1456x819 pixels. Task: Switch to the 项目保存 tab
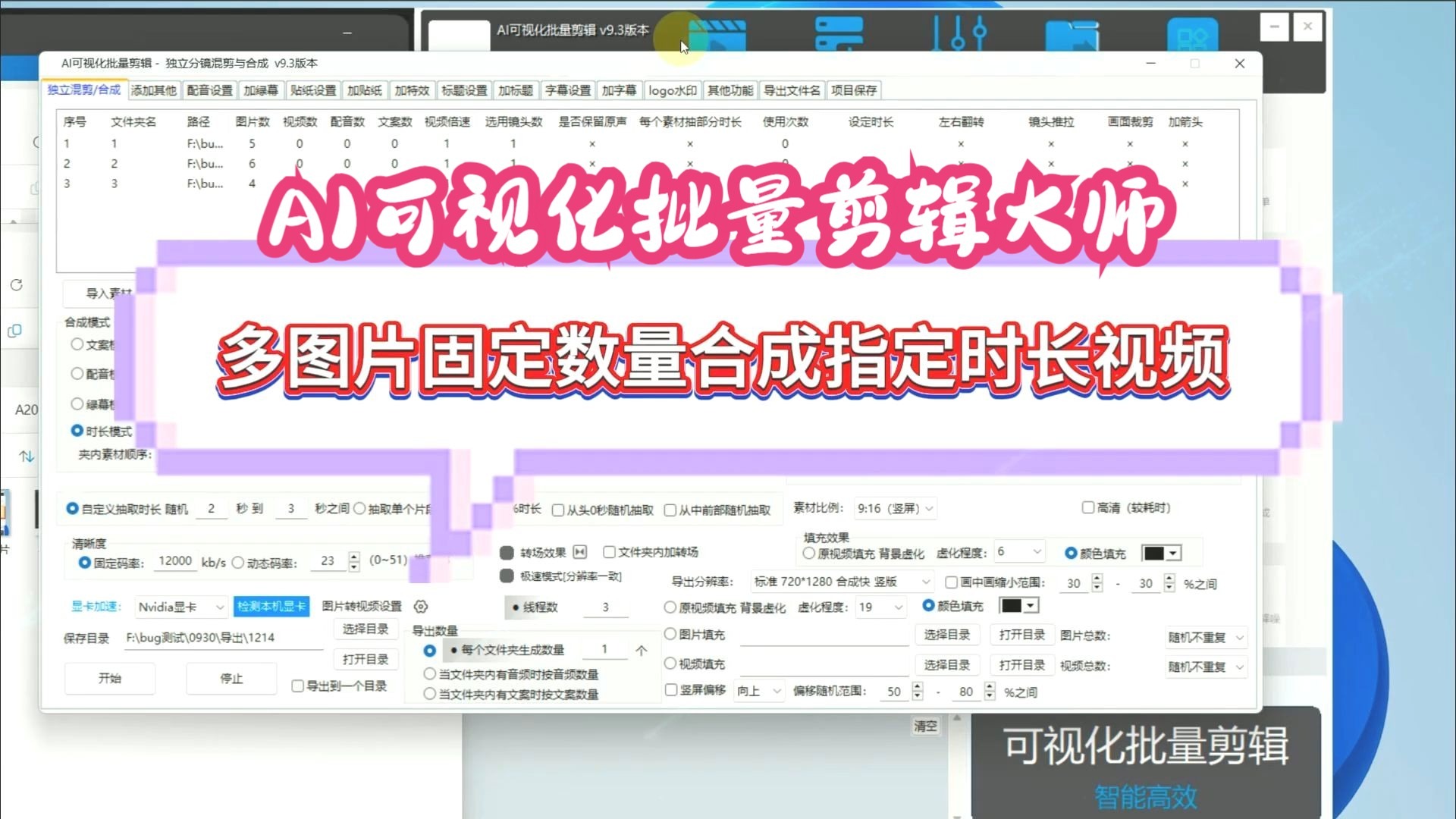[854, 90]
